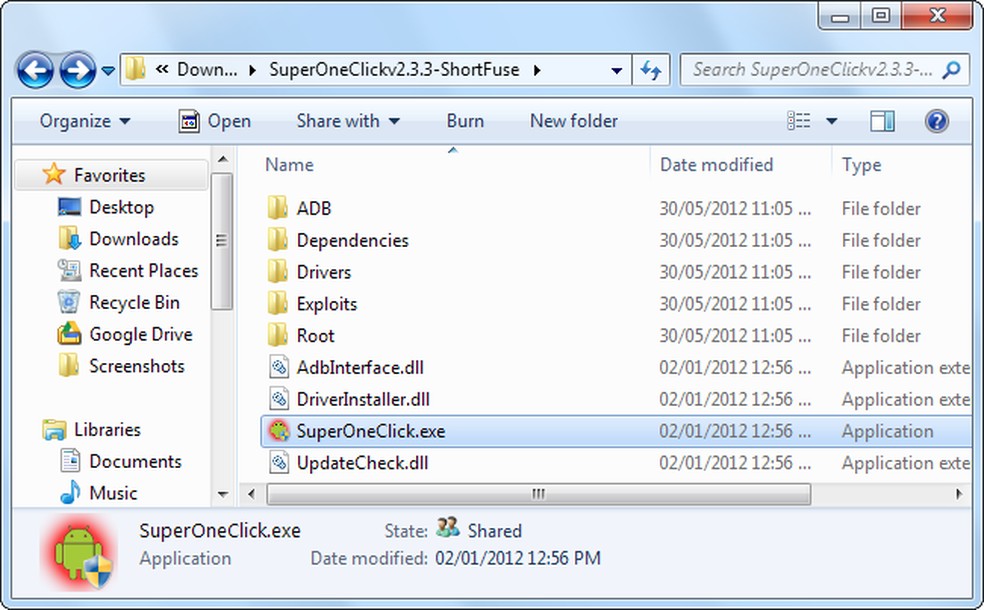Go back with the Back arrow button

(35, 70)
